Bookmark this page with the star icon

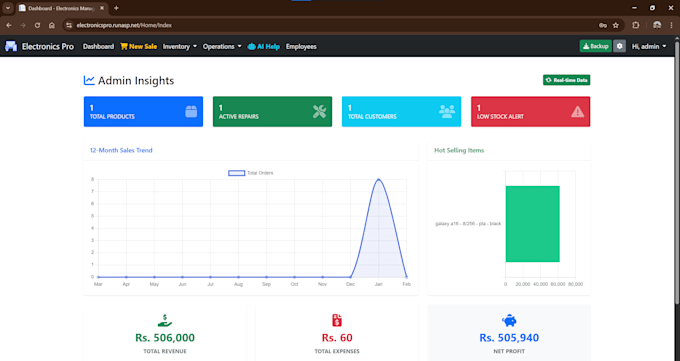pyautogui.click(x=615, y=25)
